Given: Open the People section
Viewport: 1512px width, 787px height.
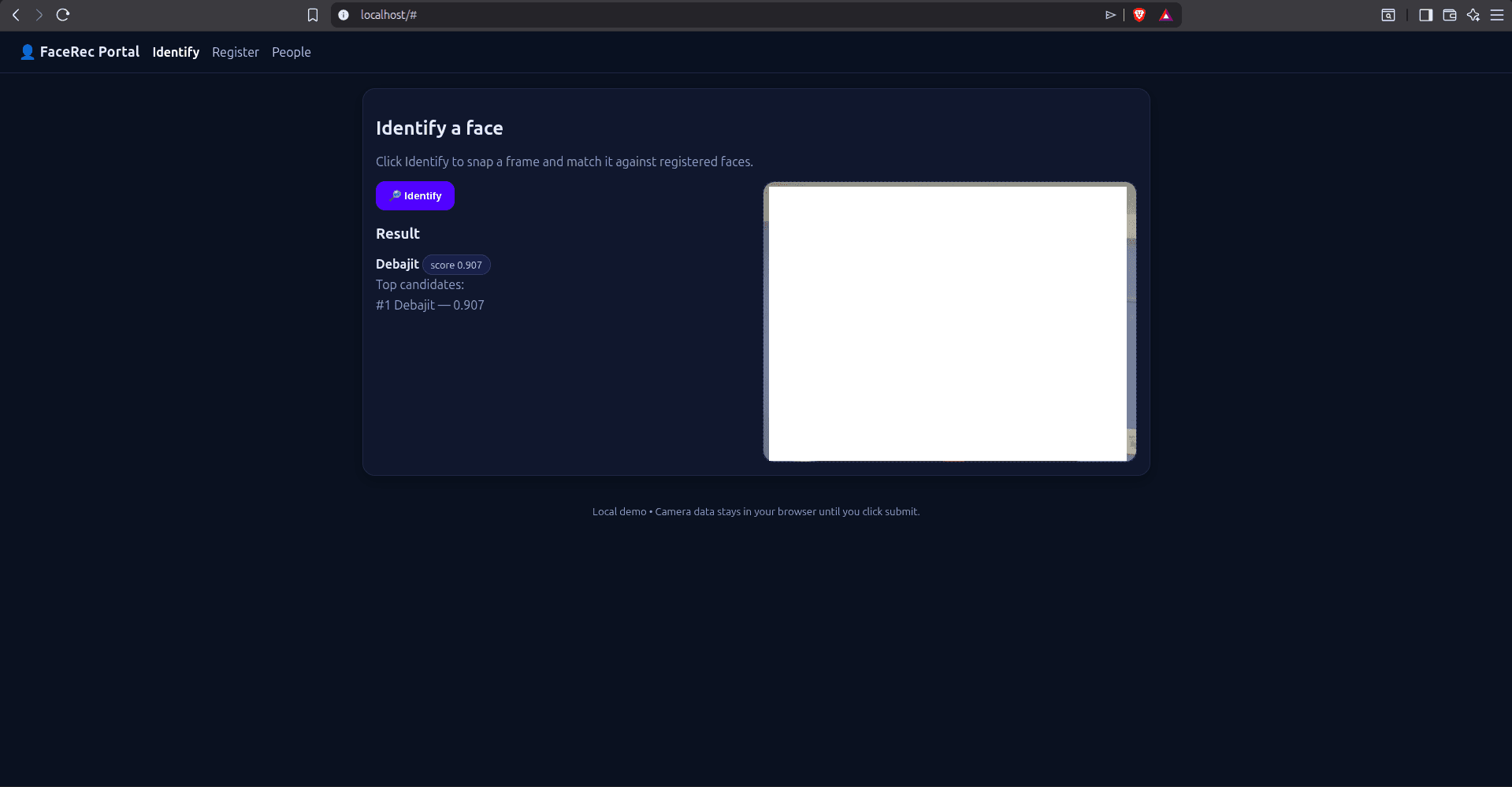Looking at the screenshot, I should click(291, 52).
